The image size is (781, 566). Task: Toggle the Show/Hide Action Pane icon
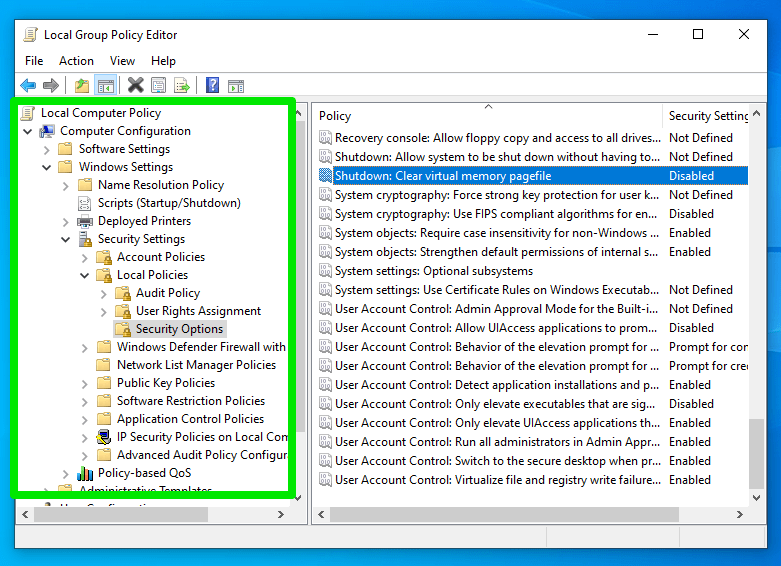click(236, 86)
